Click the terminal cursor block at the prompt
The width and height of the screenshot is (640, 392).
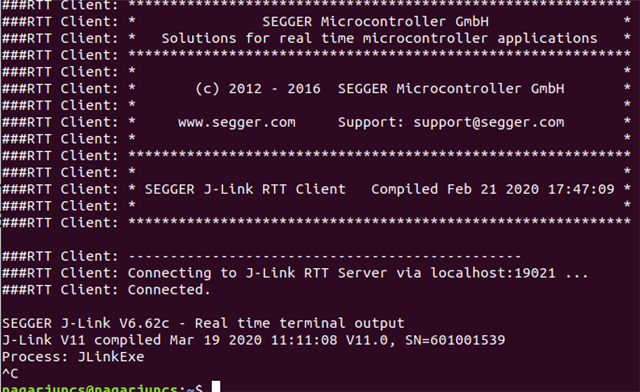tap(216, 387)
